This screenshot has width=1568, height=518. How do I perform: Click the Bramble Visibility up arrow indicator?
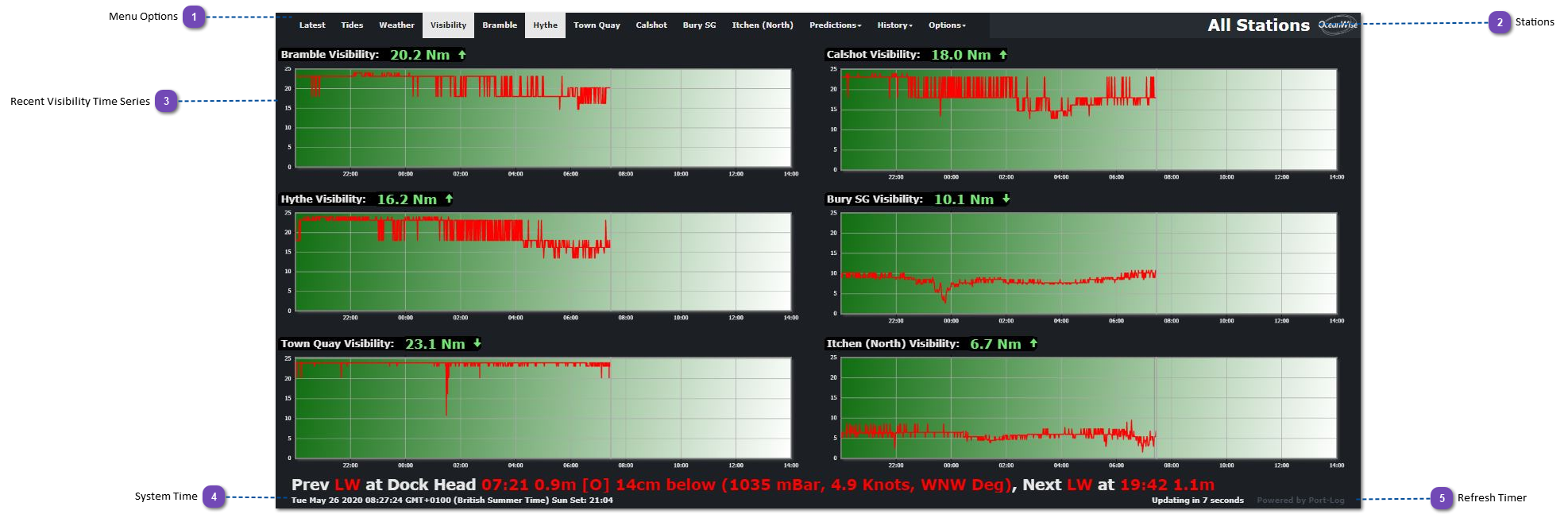[462, 55]
